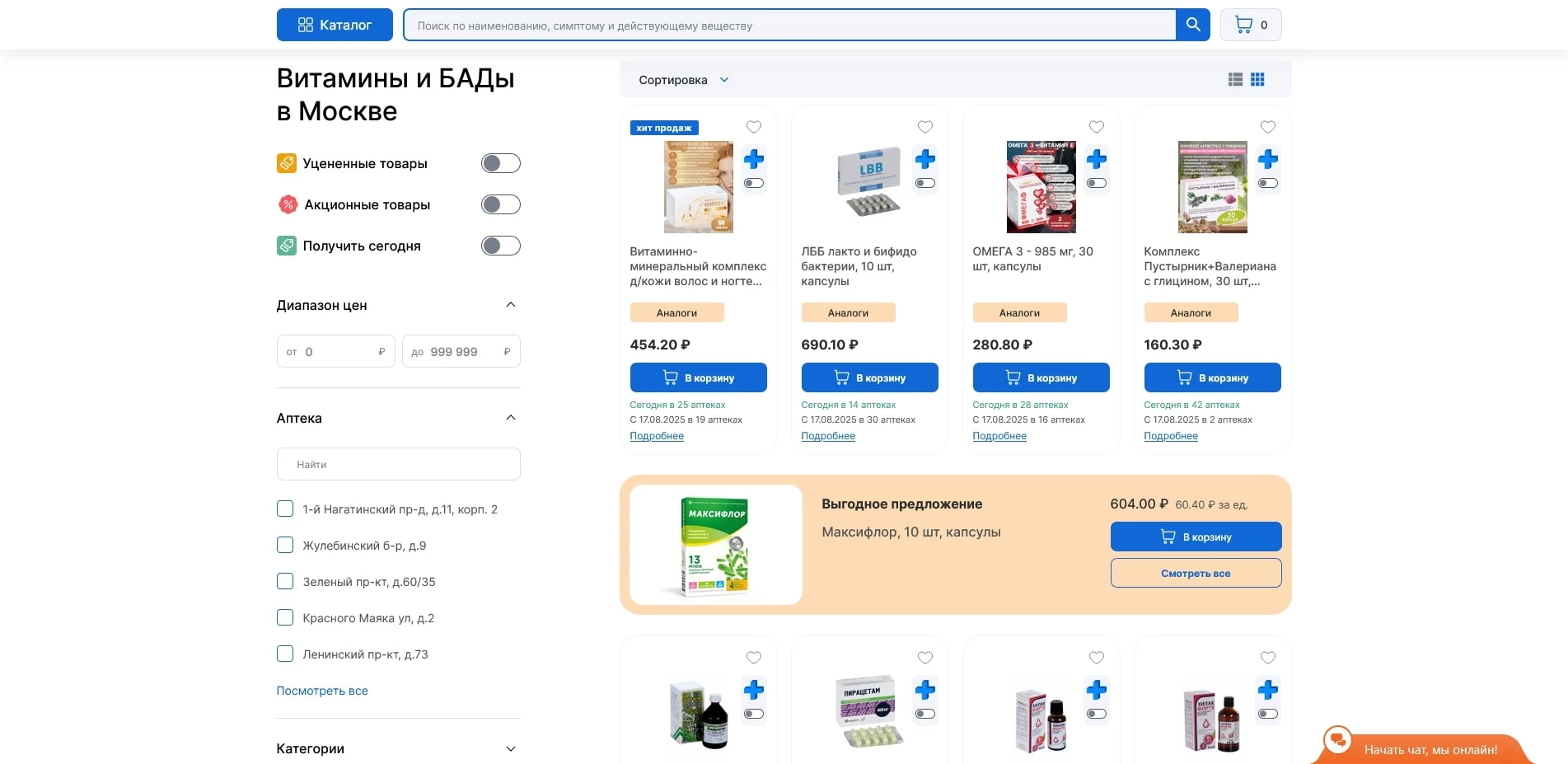This screenshot has height=764, width=1568.
Task: Click plus icon on Пустырник+Валериана card
Action: 1267,159
